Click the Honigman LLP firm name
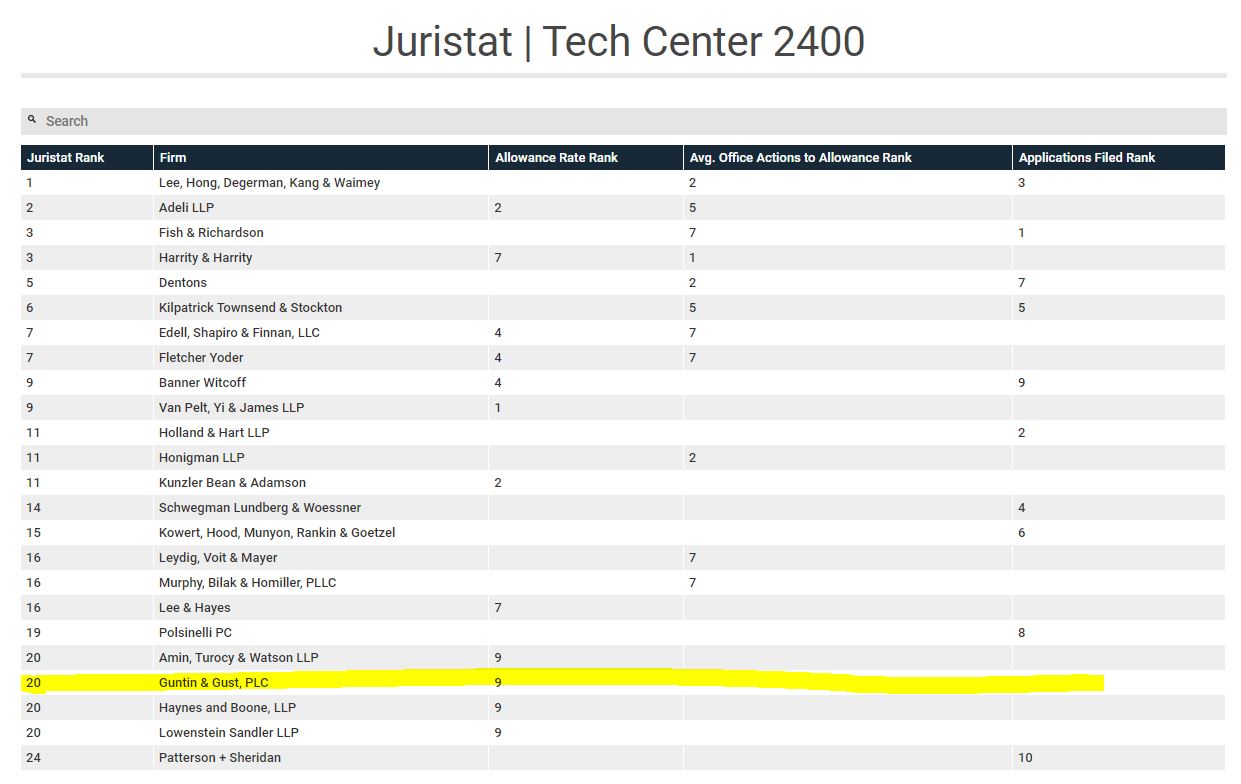Screen dimensions: 1241x784 click(x=201, y=458)
